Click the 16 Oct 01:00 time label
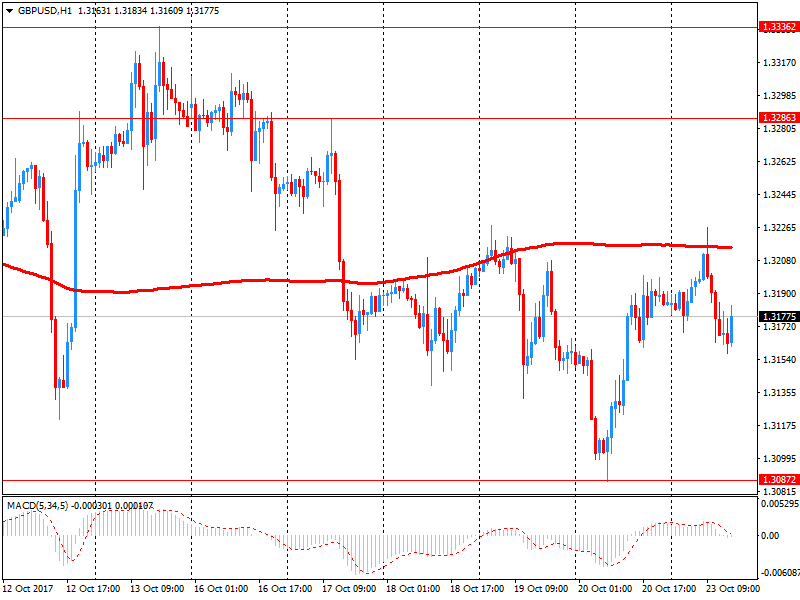Viewport: 800px width, 600px height. (x=221, y=589)
